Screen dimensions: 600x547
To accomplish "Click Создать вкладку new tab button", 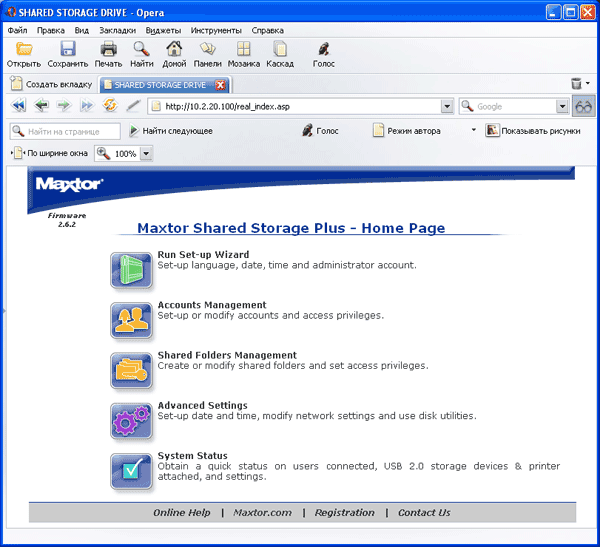I will [x=51, y=84].
